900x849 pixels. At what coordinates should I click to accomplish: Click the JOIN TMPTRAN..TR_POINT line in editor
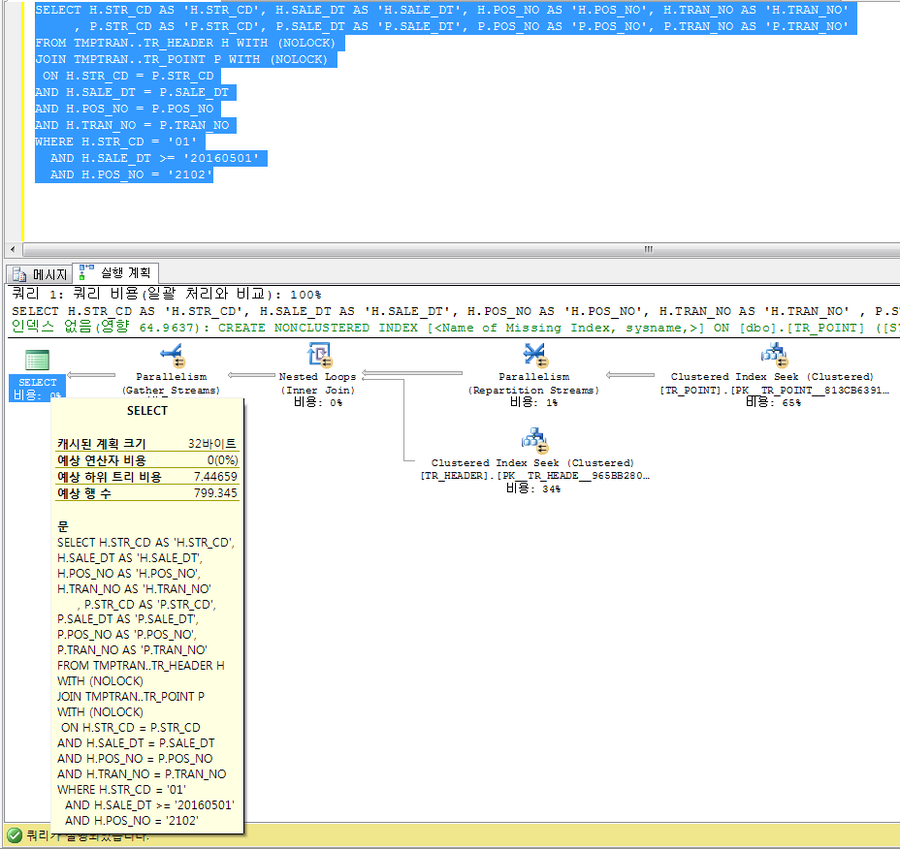tap(181, 60)
